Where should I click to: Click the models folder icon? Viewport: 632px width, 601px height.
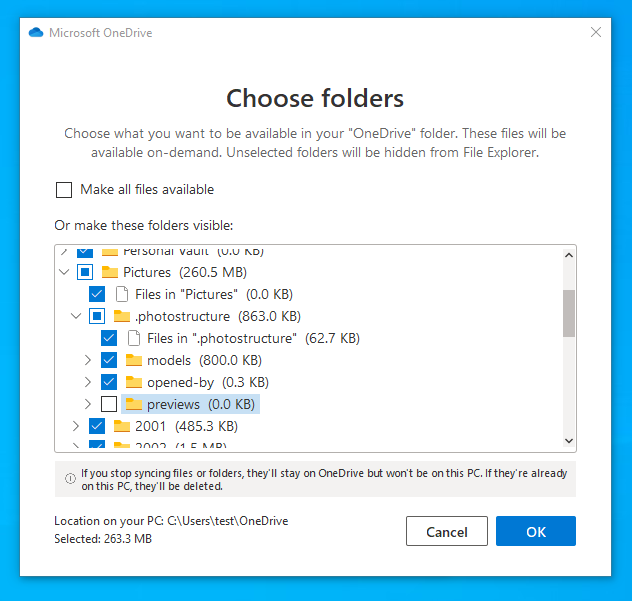[134, 360]
